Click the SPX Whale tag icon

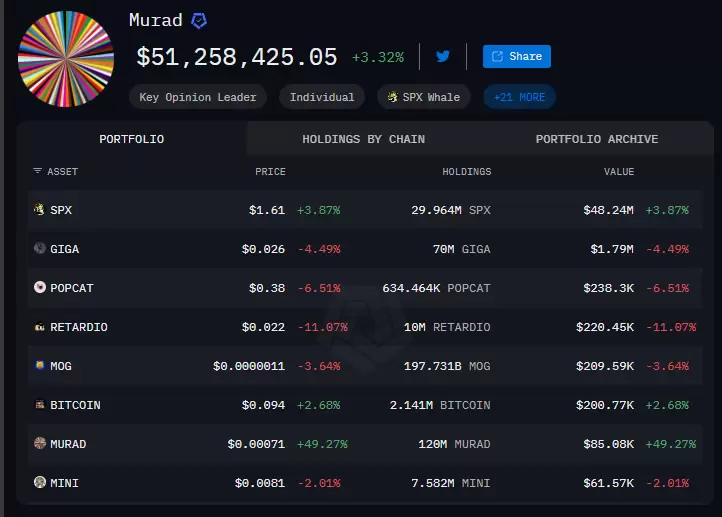point(393,97)
